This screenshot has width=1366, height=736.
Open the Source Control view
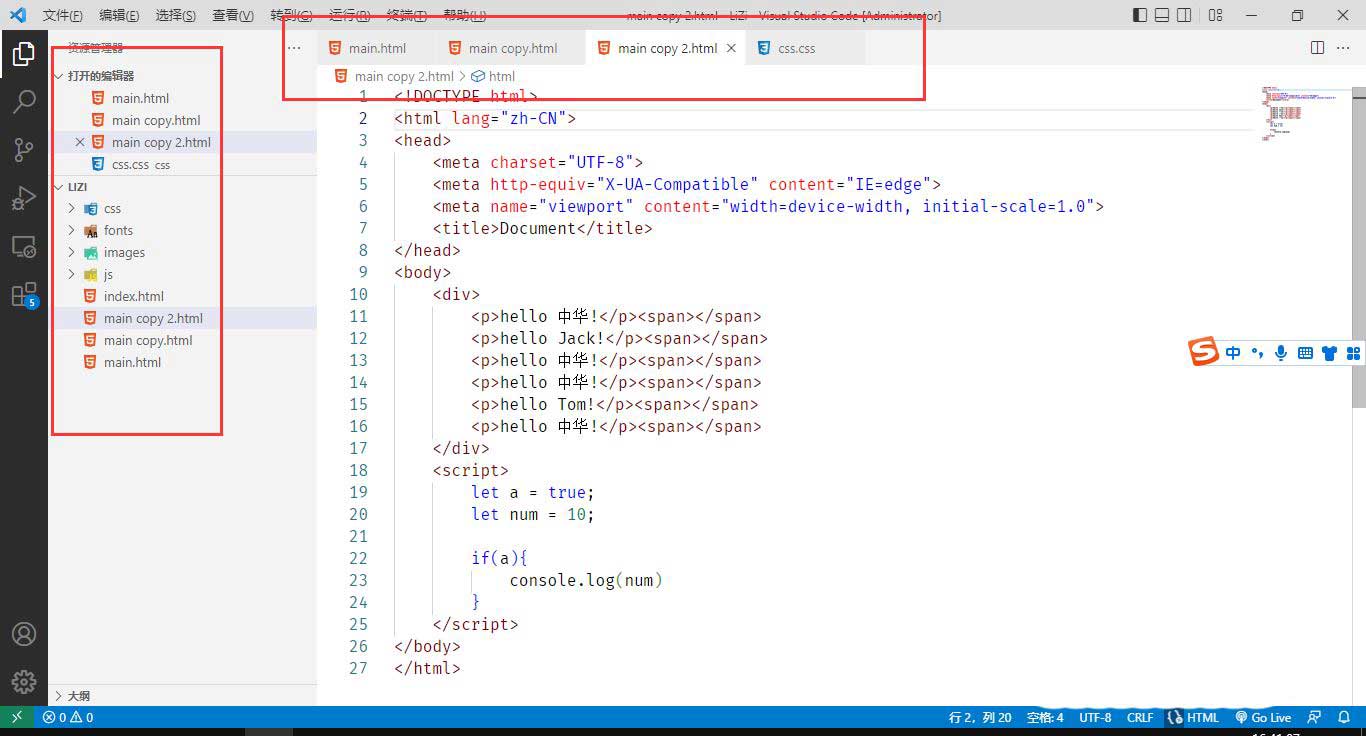point(24,149)
